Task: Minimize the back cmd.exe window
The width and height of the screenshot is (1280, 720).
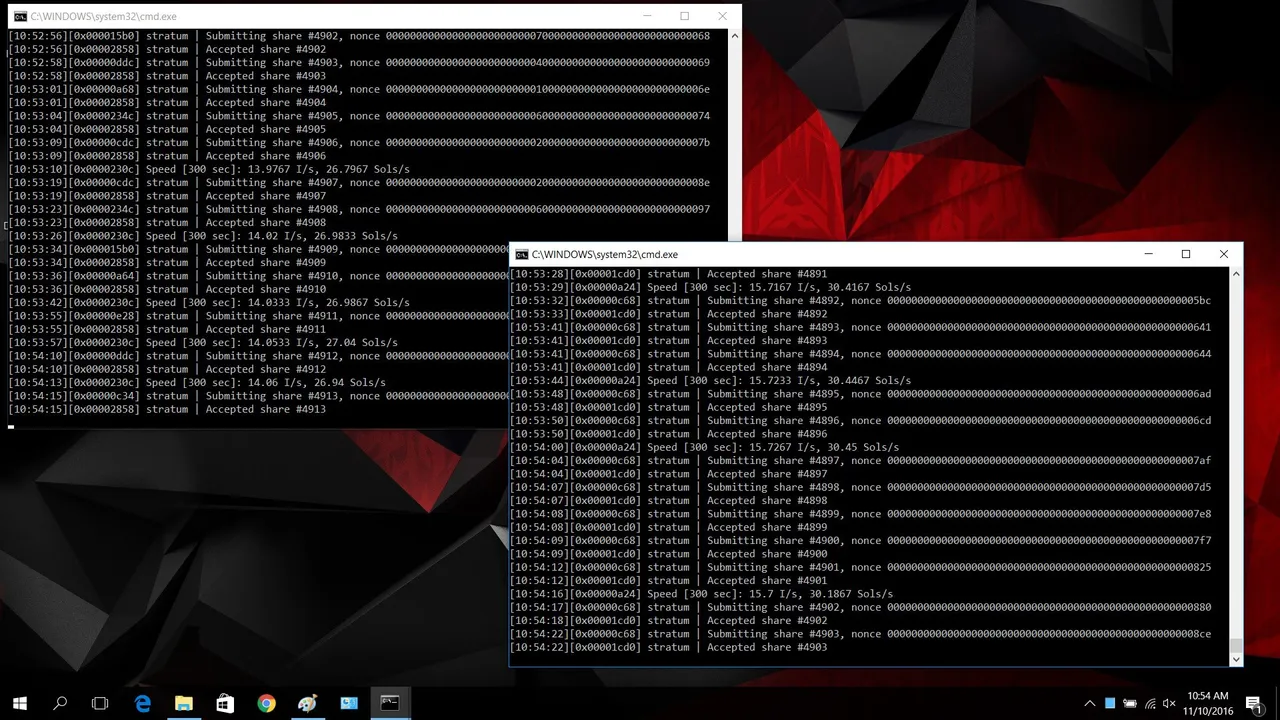Action: pos(646,16)
